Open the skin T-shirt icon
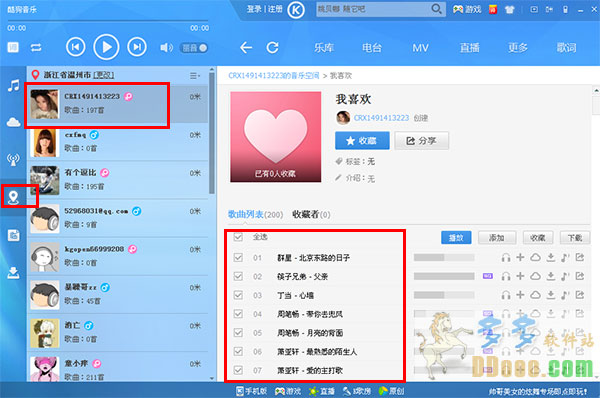 (509, 10)
